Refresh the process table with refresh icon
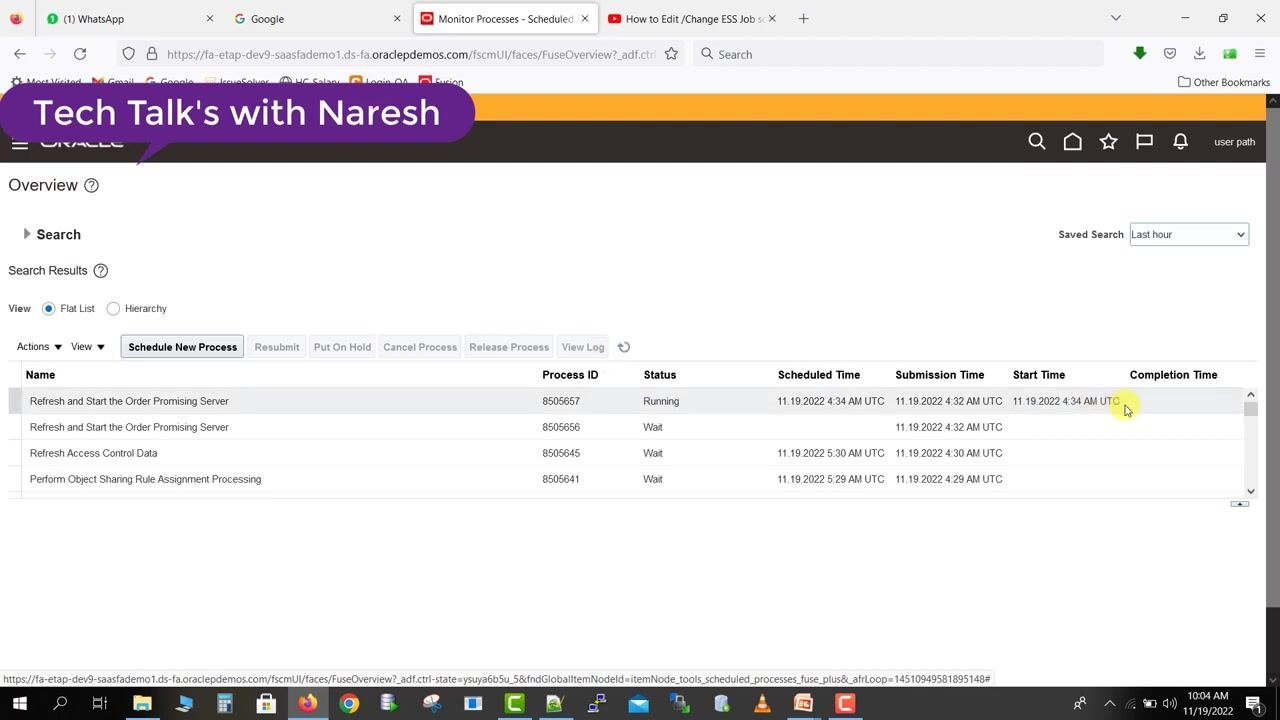Screen dimensions: 1280x720 pyautogui.click(x=624, y=347)
